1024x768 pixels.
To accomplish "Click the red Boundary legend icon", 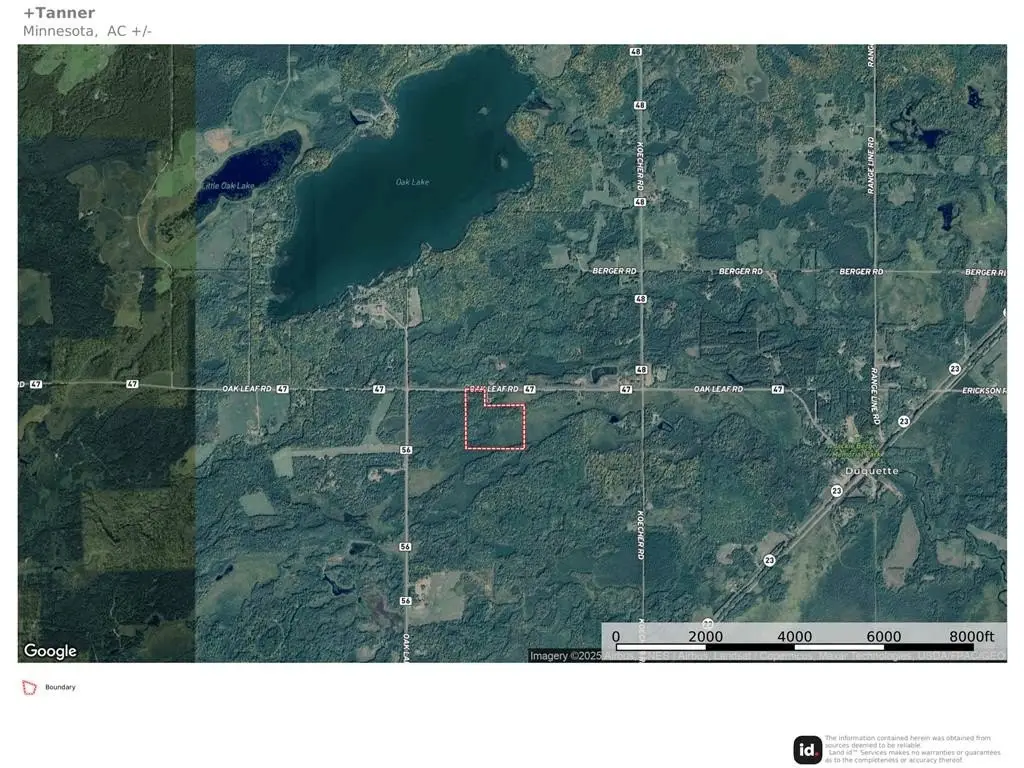I will [x=29, y=688].
